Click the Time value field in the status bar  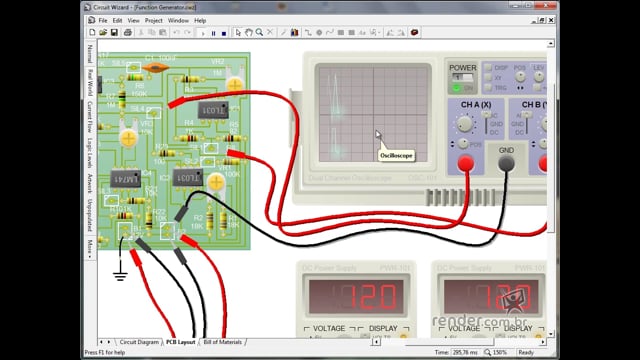pyautogui.click(x=465, y=352)
